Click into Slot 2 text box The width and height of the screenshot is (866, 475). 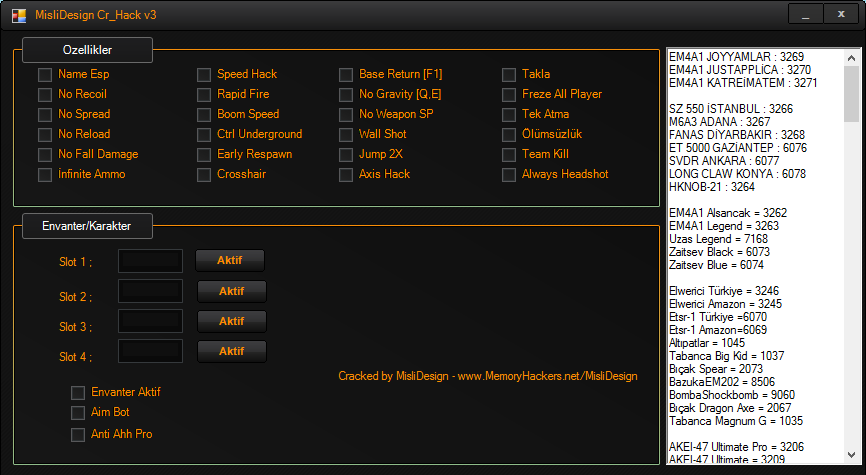pos(150,291)
